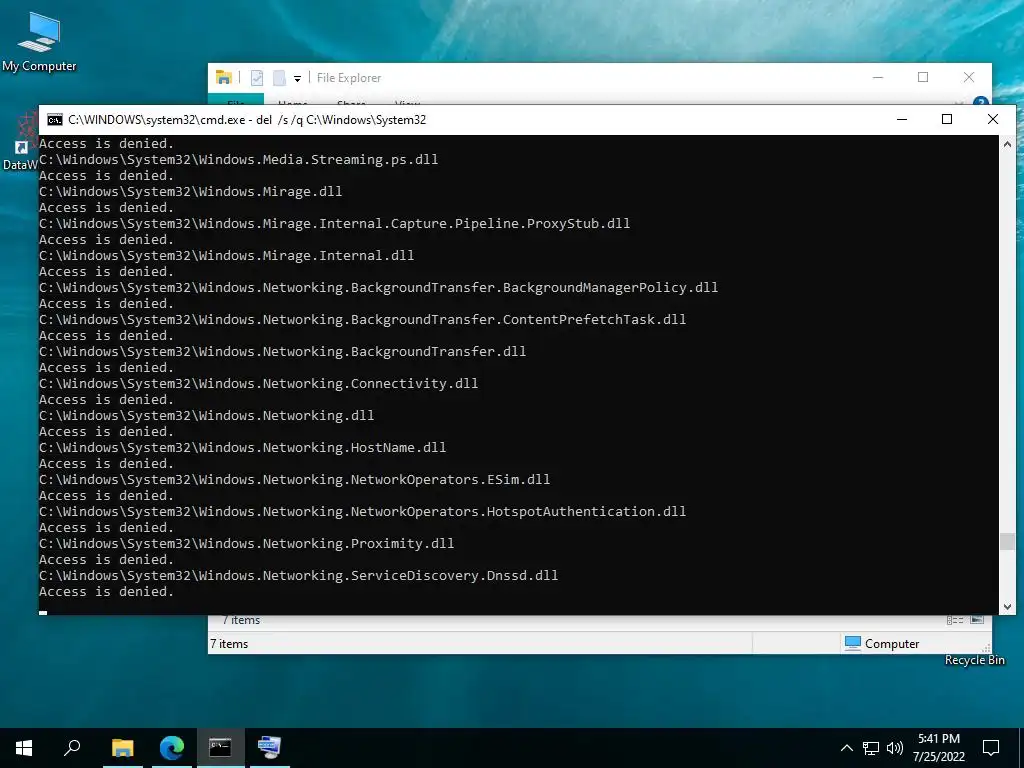
Task: Switch File Explorer to details view icon
Action: (955, 620)
